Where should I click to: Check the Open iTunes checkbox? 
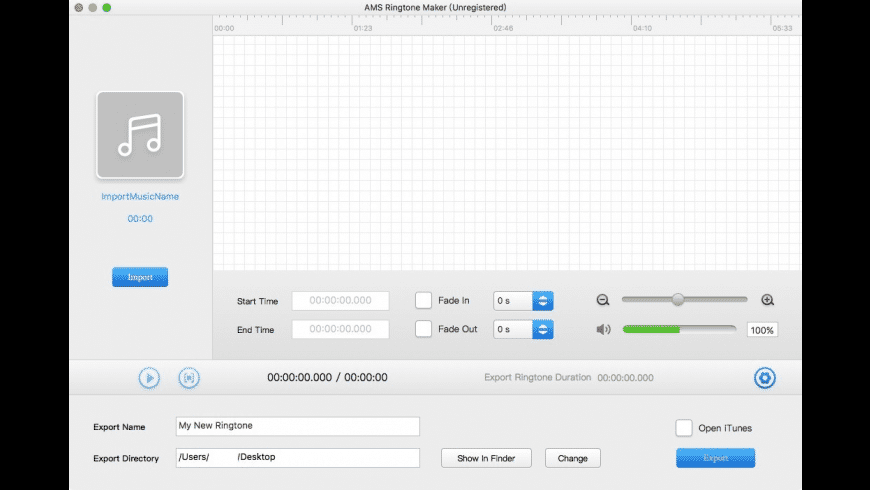click(x=684, y=428)
